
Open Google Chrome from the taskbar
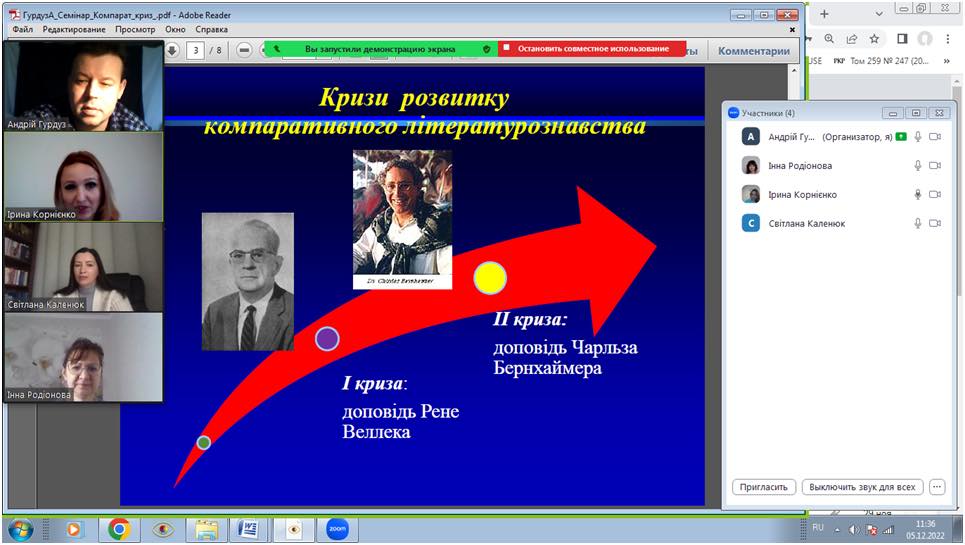pos(118,528)
